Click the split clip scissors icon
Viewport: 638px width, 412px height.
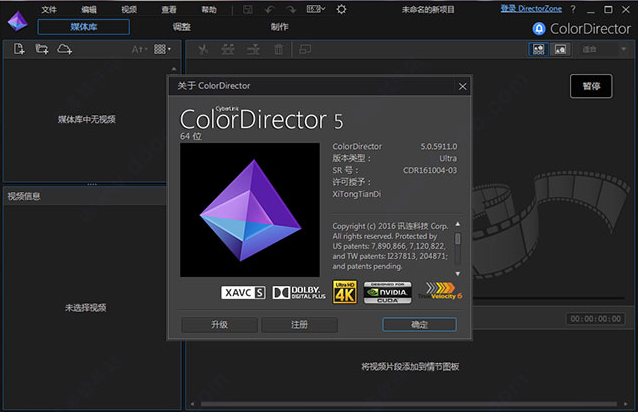click(203, 50)
